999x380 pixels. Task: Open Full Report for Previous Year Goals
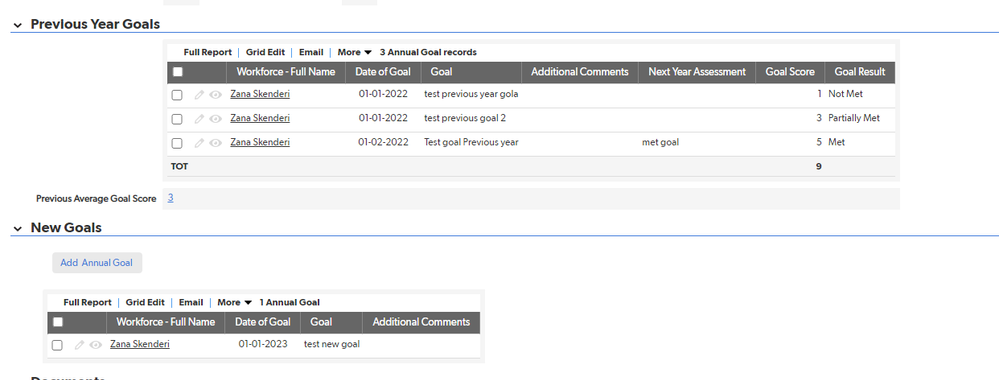click(x=208, y=52)
